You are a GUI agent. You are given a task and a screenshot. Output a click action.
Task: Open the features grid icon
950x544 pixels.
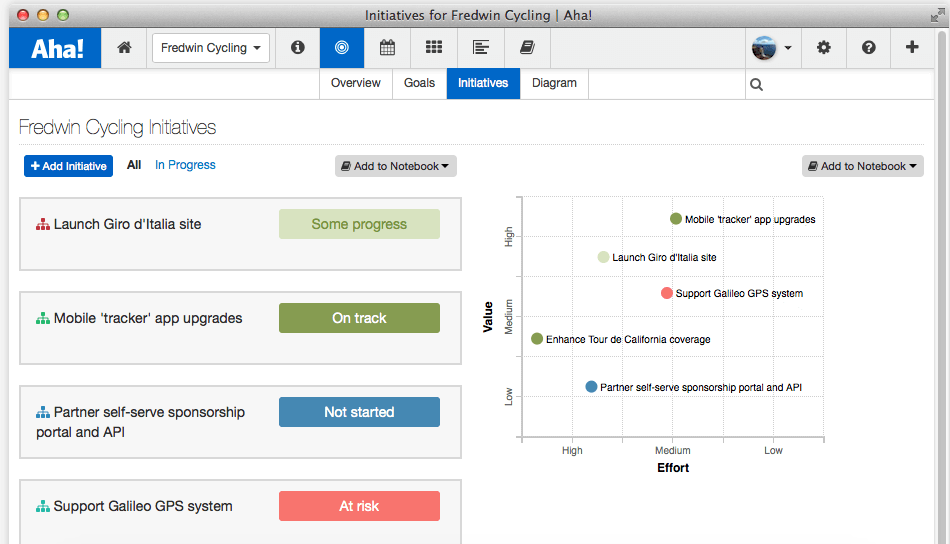[434, 47]
